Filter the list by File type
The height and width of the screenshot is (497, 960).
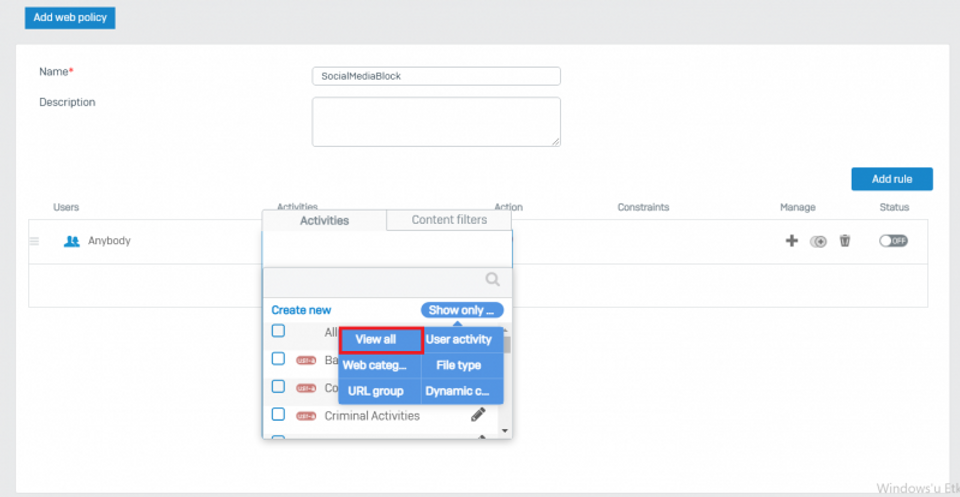459,365
